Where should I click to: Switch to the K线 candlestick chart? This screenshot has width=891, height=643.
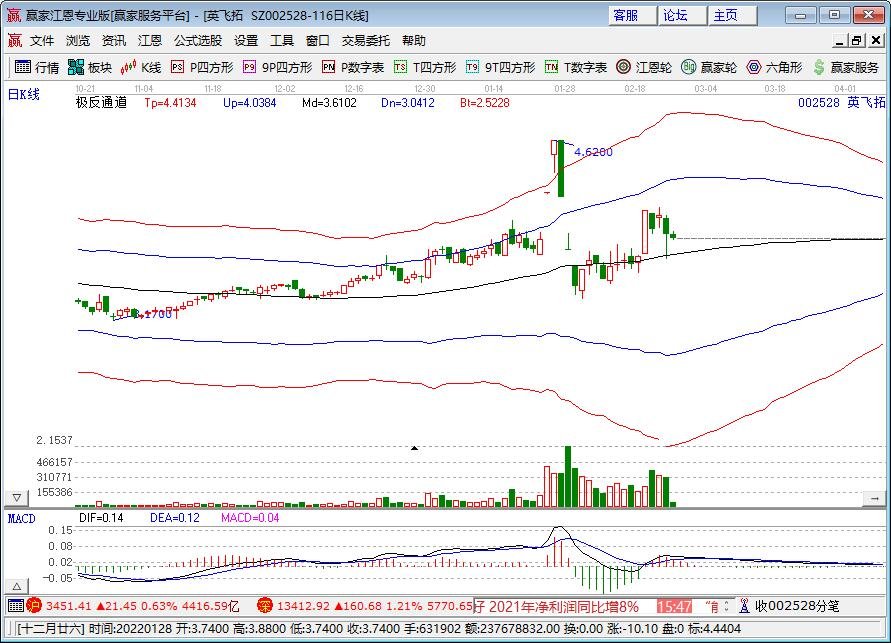pyautogui.click(x=140, y=68)
